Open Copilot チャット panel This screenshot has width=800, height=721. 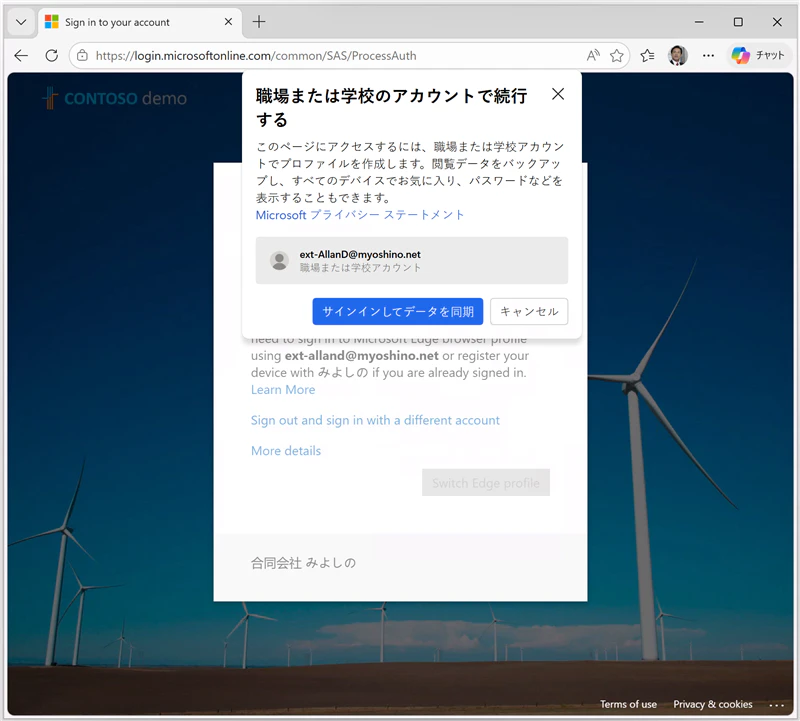tap(759, 55)
